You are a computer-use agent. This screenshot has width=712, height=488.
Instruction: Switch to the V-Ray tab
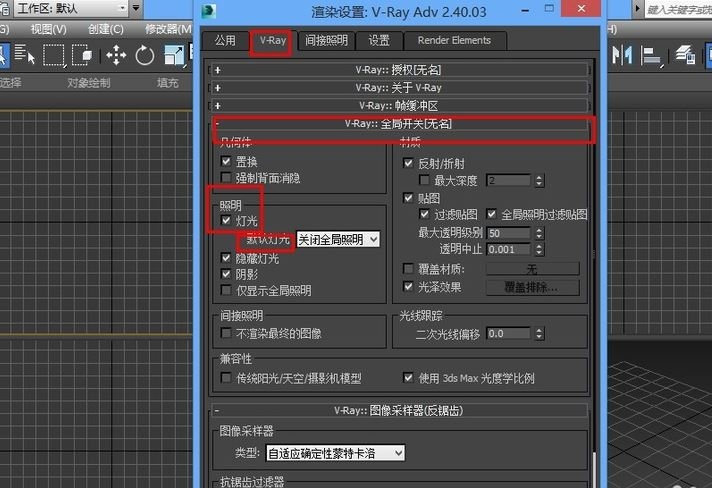coord(273,41)
